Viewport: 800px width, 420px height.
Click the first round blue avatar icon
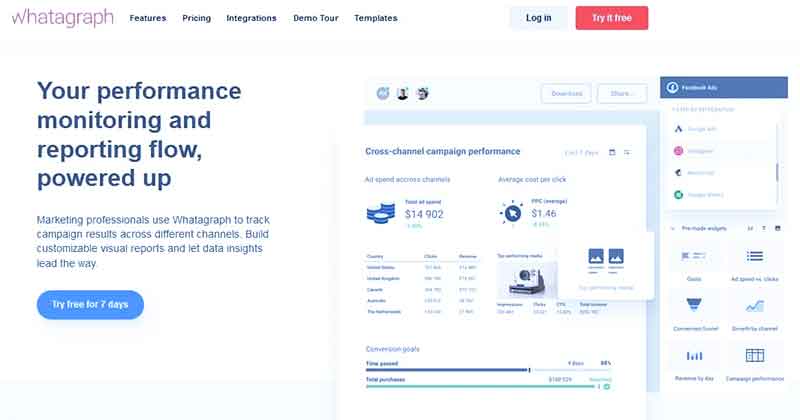pyautogui.click(x=383, y=93)
